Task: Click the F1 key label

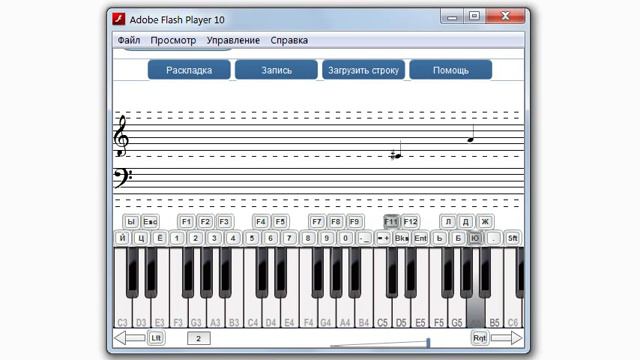Action: tap(186, 222)
